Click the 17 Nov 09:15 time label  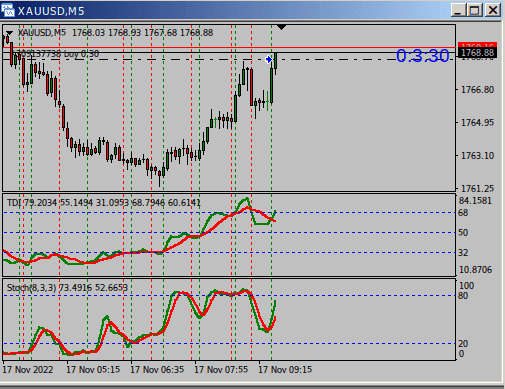285,370
